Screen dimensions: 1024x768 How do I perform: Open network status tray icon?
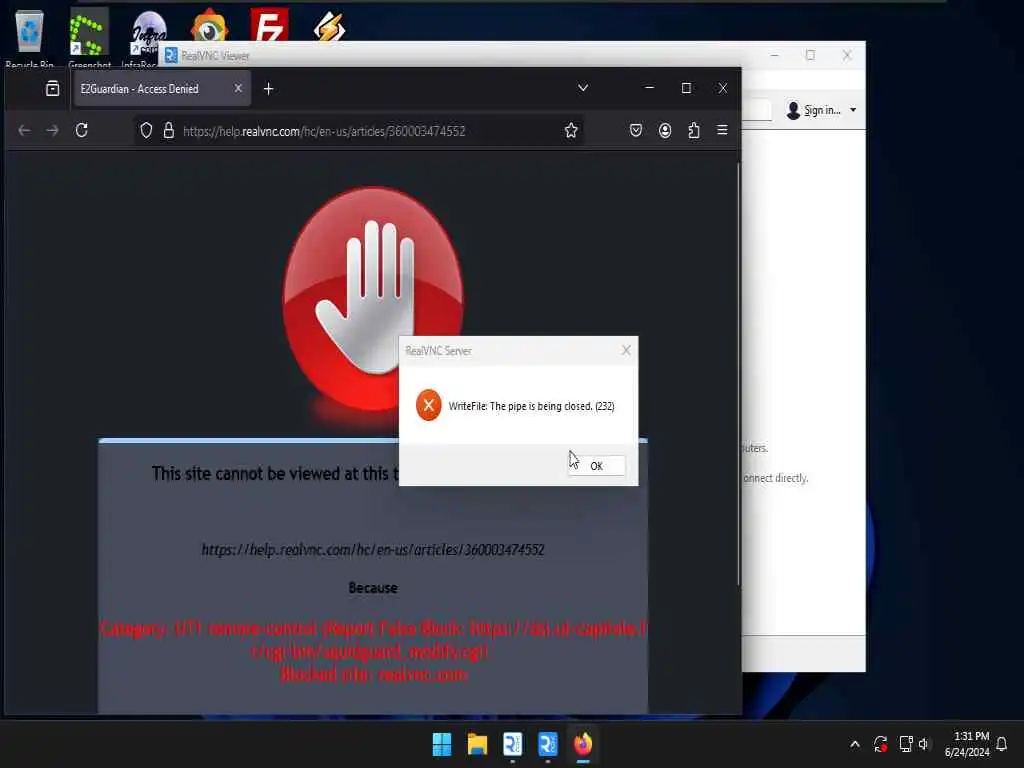pyautogui.click(x=906, y=744)
